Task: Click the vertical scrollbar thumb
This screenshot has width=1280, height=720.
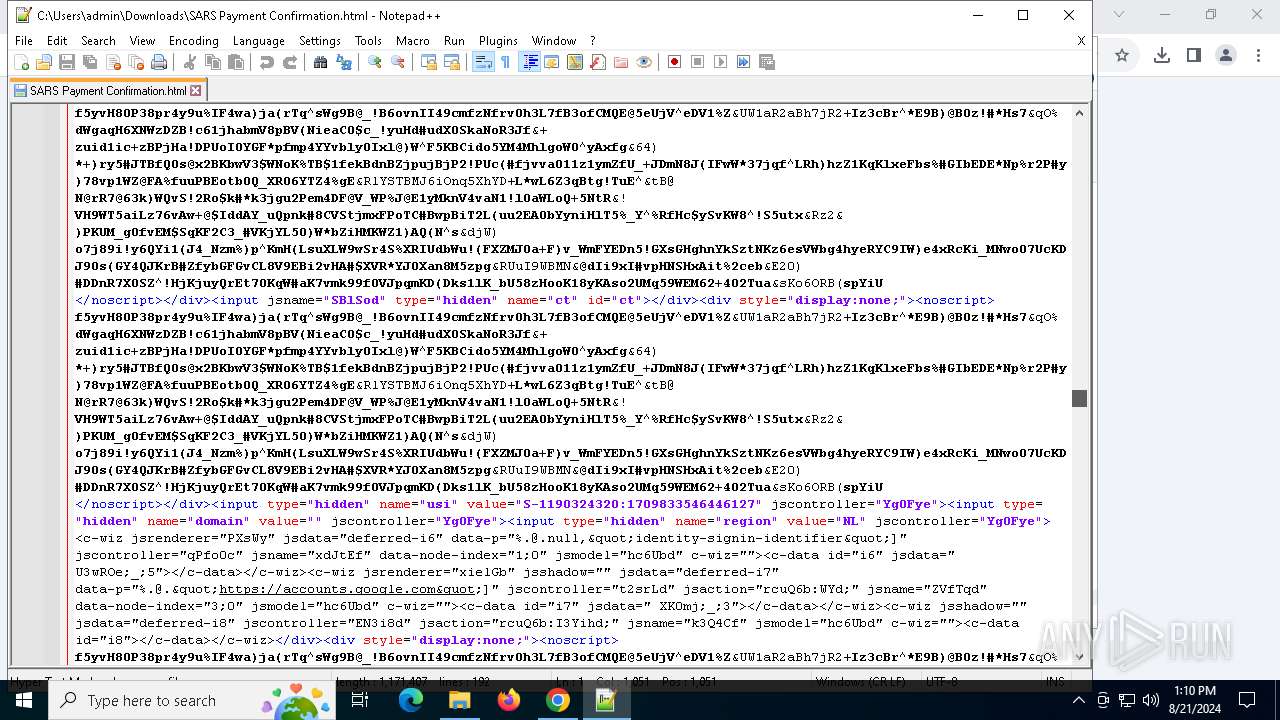Action: [1079, 398]
